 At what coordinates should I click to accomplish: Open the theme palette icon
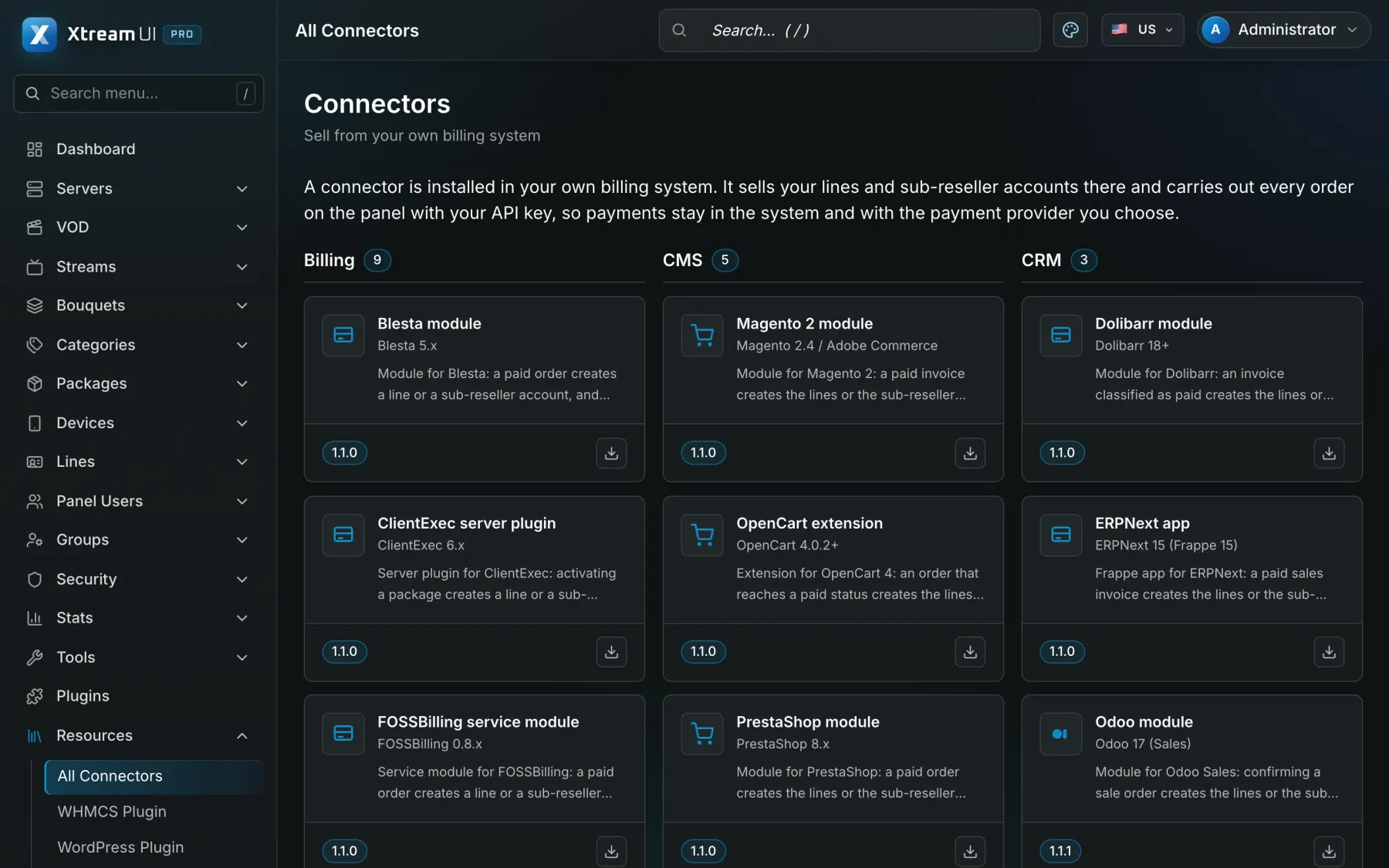click(1070, 30)
